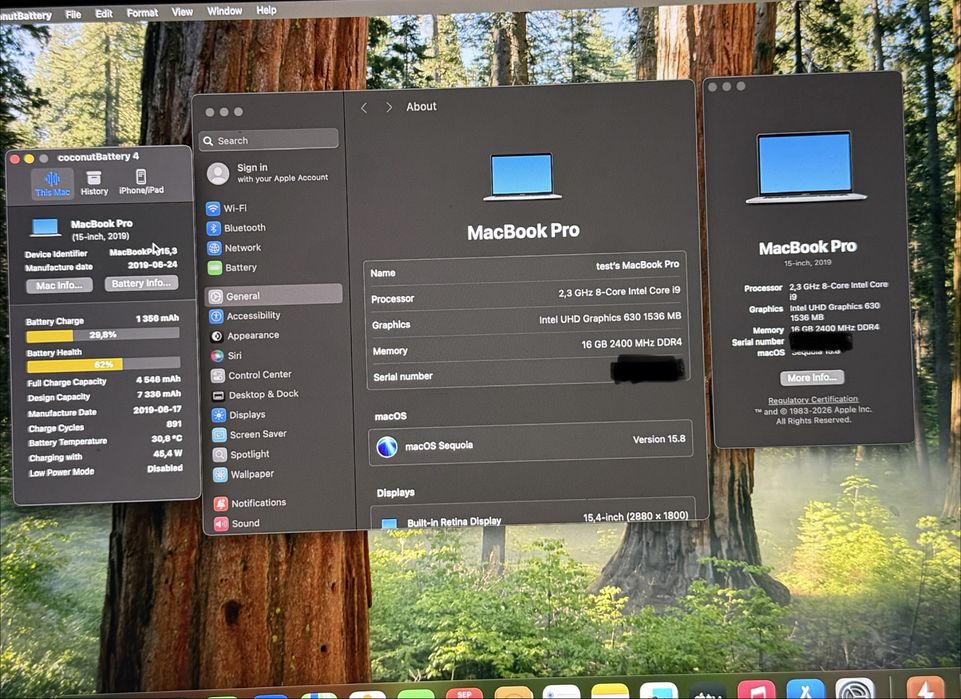Open the Music app in the Dock
Viewport: 961px width, 699px height.
pos(756,690)
